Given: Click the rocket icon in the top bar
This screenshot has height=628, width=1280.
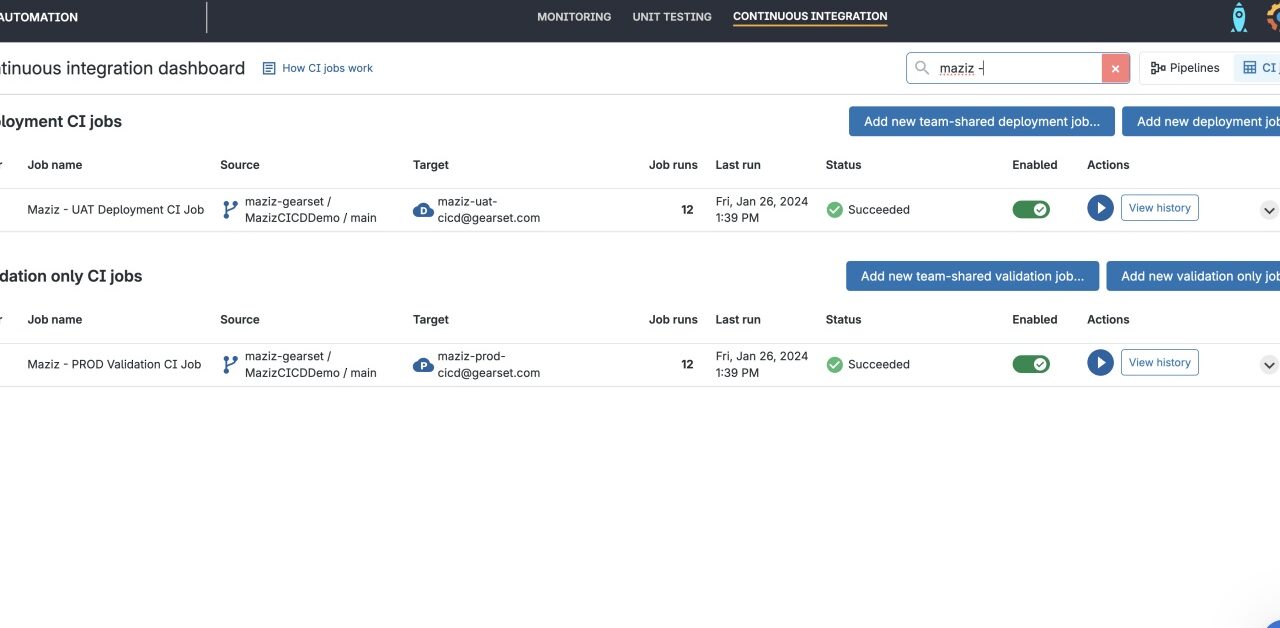Looking at the screenshot, I should click(x=1238, y=16).
